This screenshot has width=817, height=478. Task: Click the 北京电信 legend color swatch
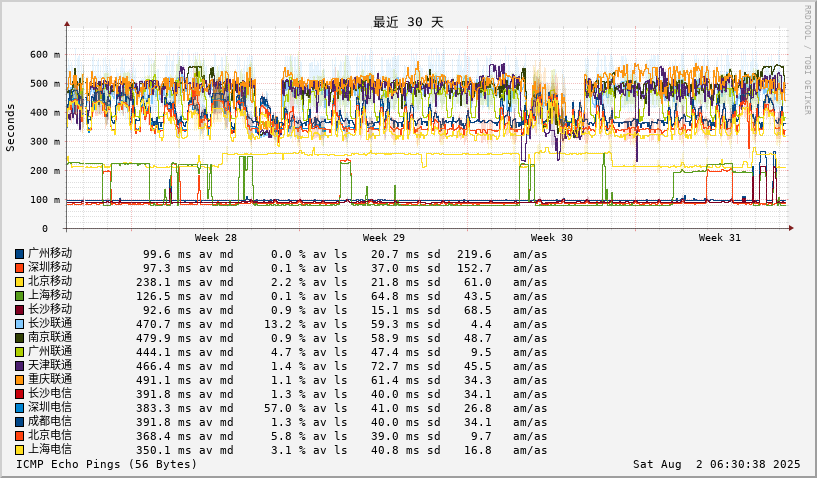(x=19, y=437)
